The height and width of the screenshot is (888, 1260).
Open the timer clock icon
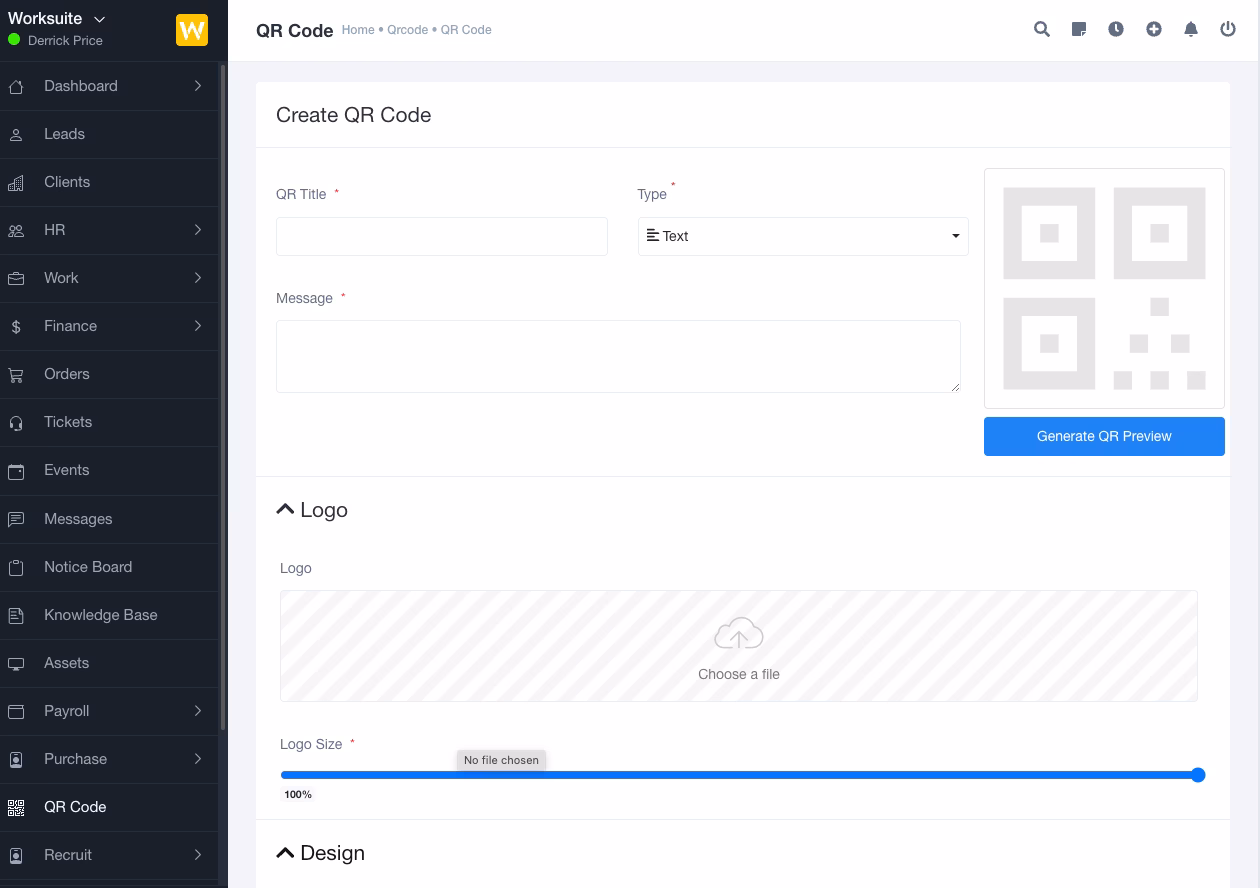point(1116,29)
